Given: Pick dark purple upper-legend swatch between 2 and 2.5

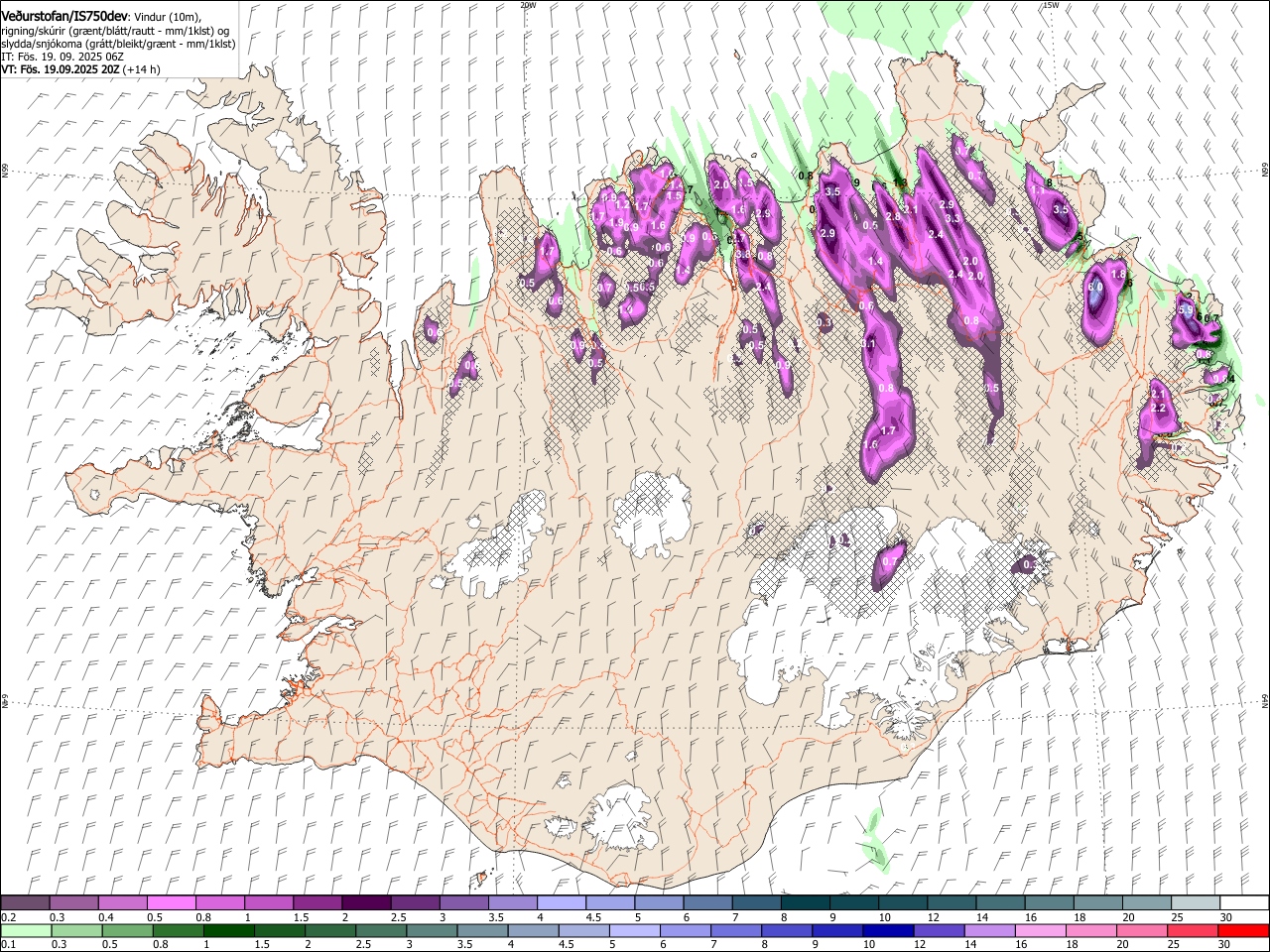Looking at the screenshot, I should (x=366, y=902).
